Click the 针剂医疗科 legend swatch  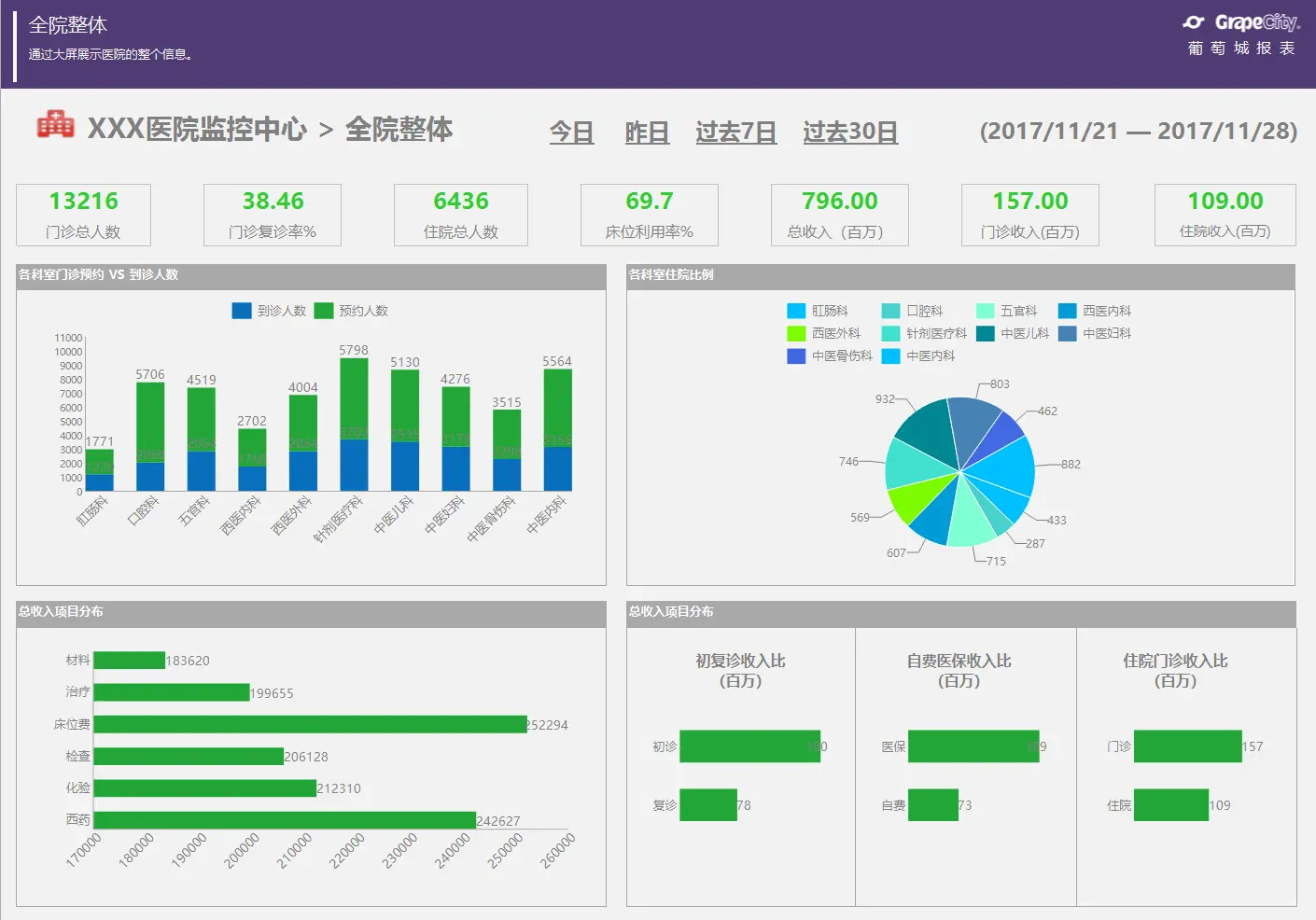891,333
